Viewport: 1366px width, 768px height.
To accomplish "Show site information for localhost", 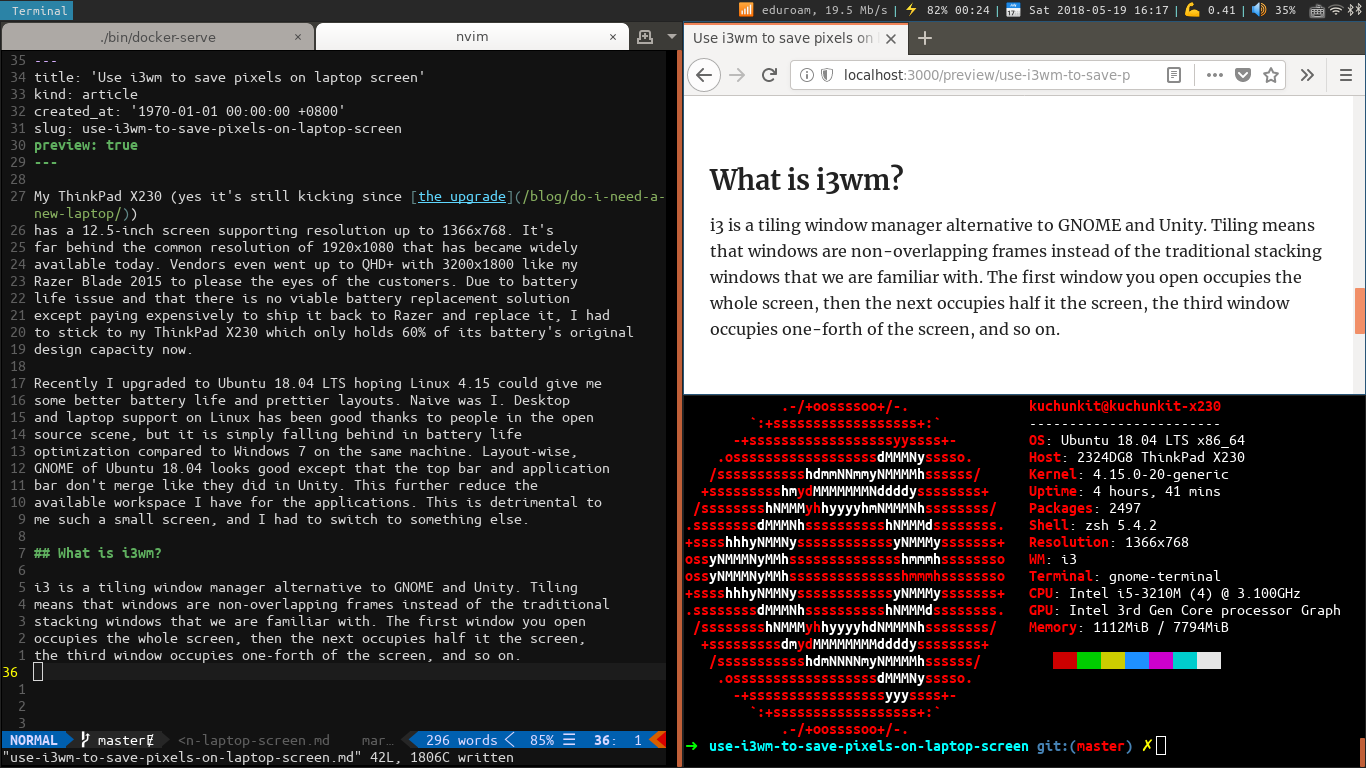I will pos(807,75).
